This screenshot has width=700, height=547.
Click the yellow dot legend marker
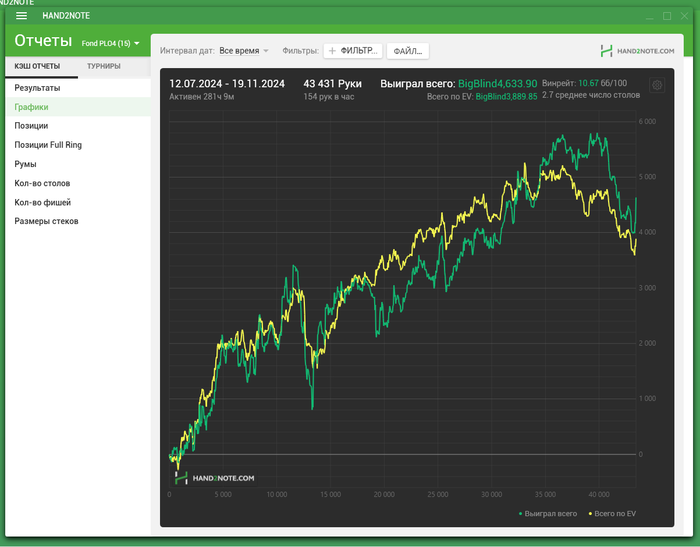tap(590, 514)
